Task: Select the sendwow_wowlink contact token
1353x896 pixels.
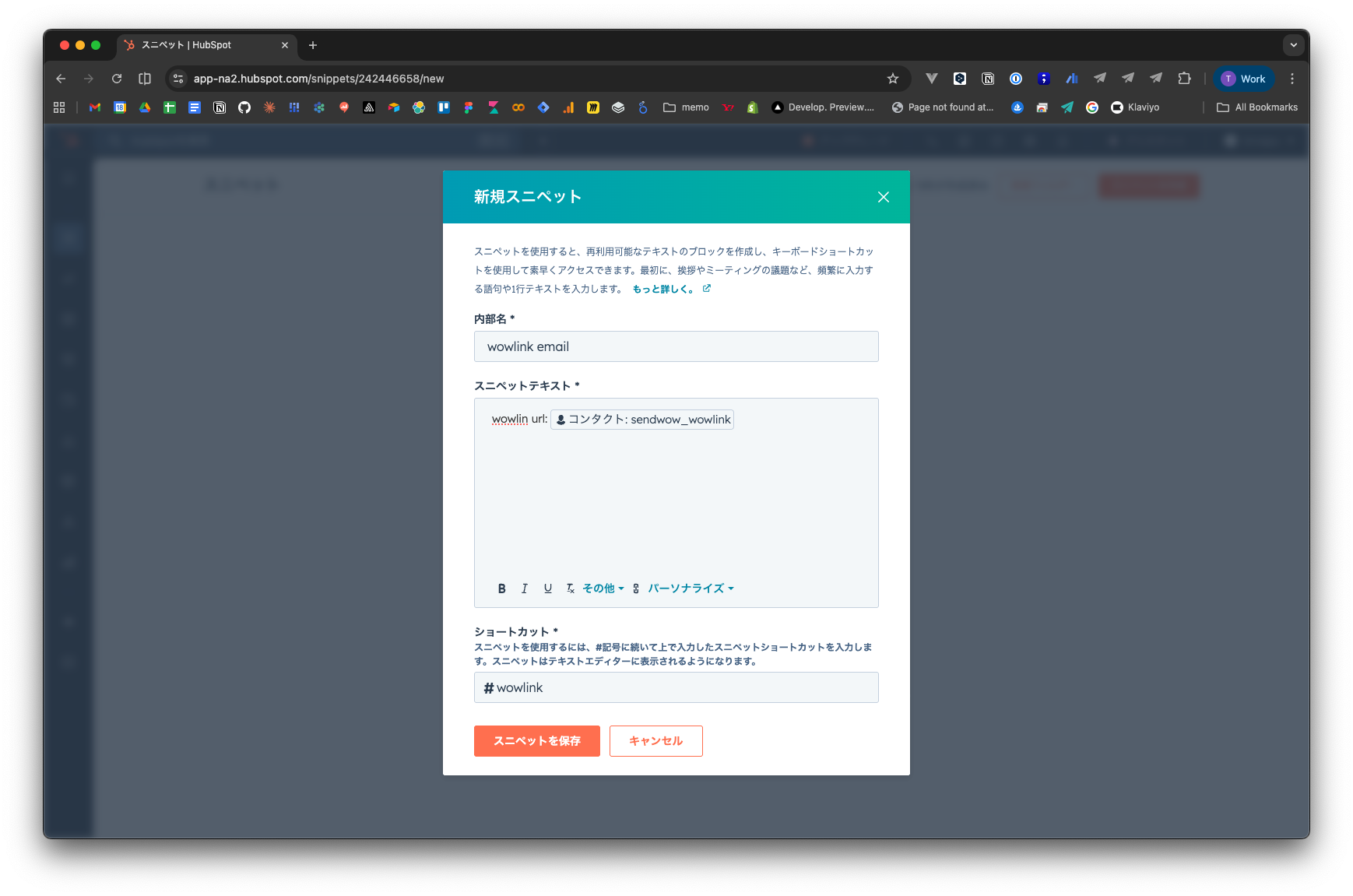Action: [642, 420]
